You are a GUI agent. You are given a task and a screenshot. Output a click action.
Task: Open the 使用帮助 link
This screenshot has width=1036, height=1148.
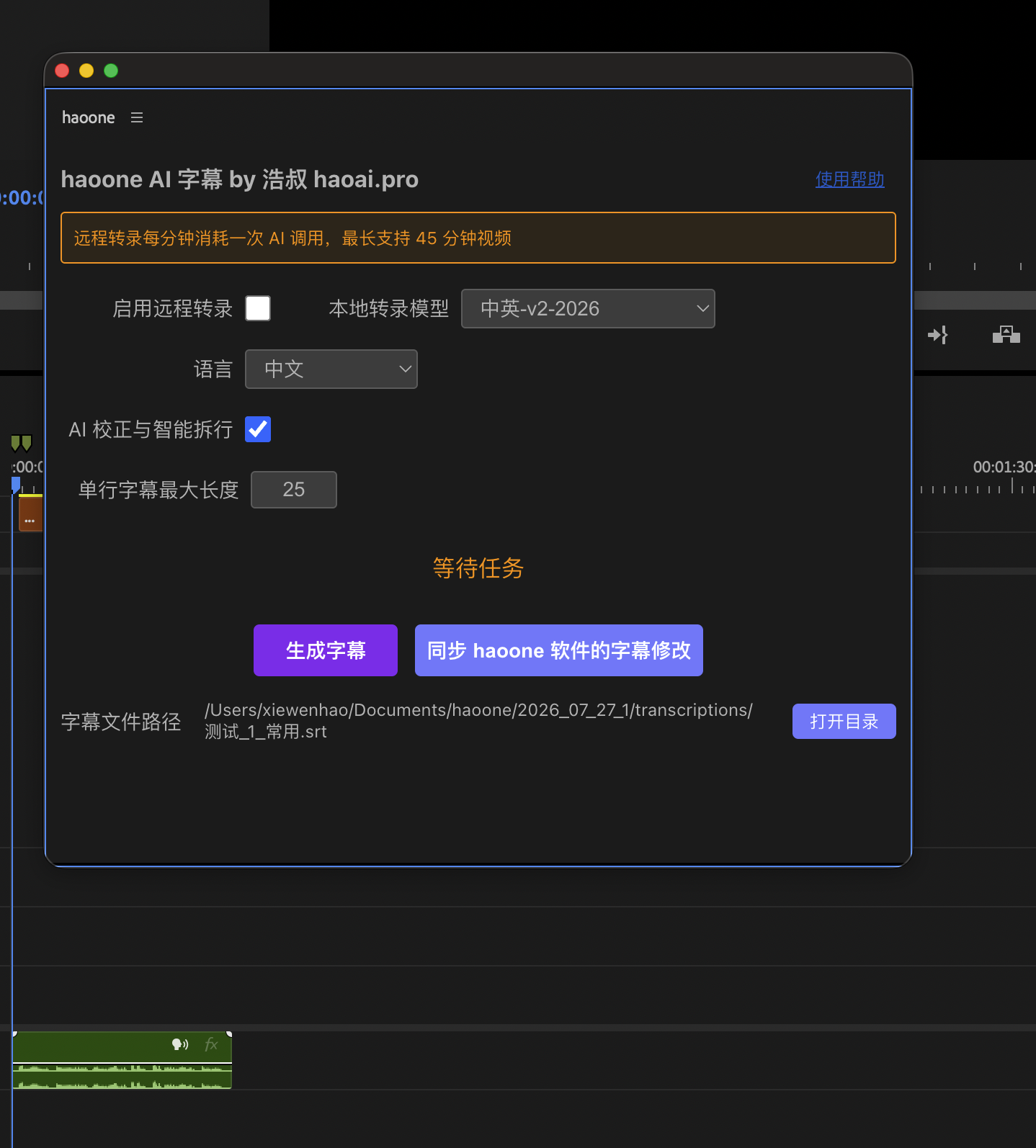[850, 179]
